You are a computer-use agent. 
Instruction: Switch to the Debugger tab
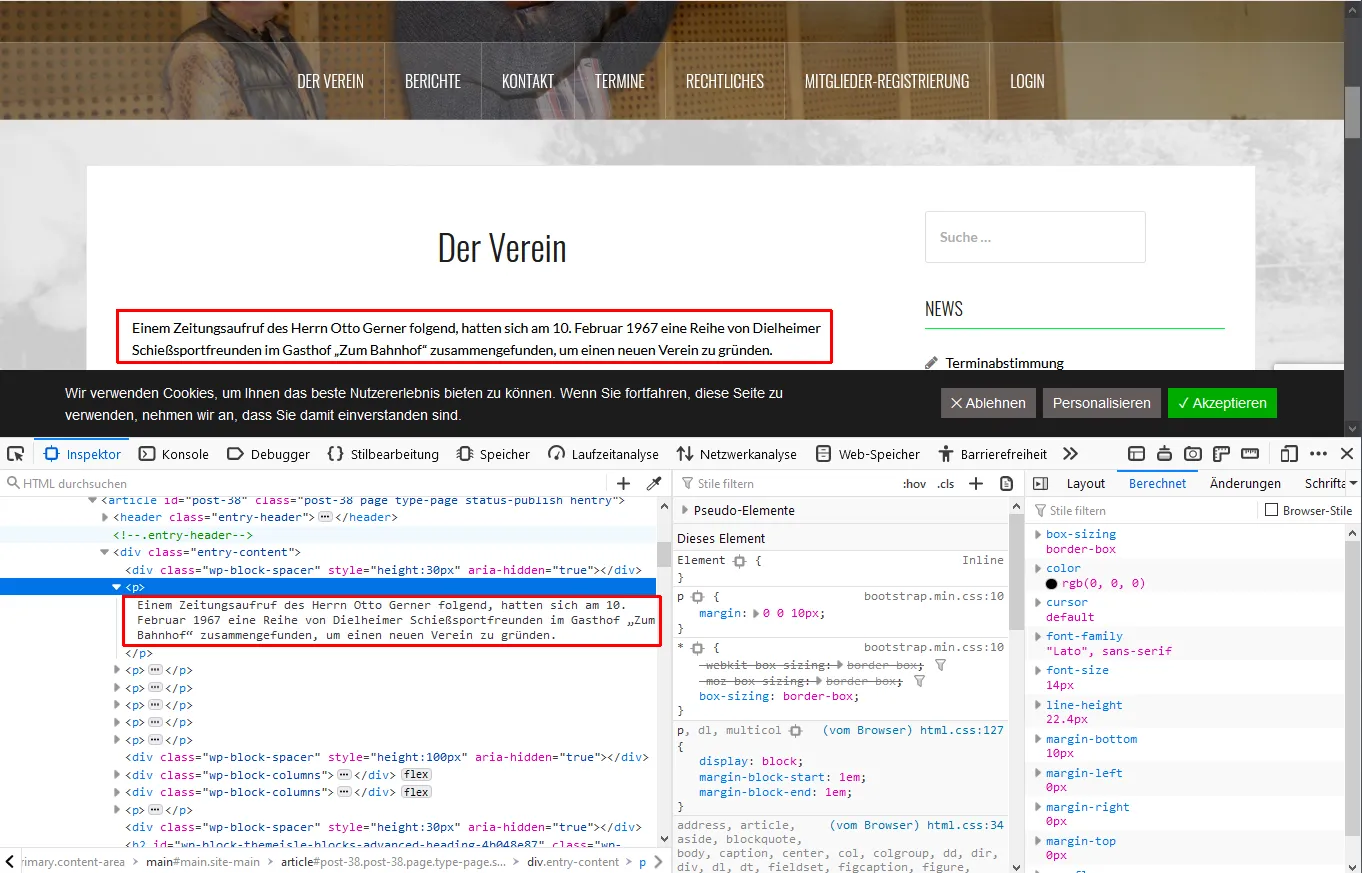click(269, 454)
